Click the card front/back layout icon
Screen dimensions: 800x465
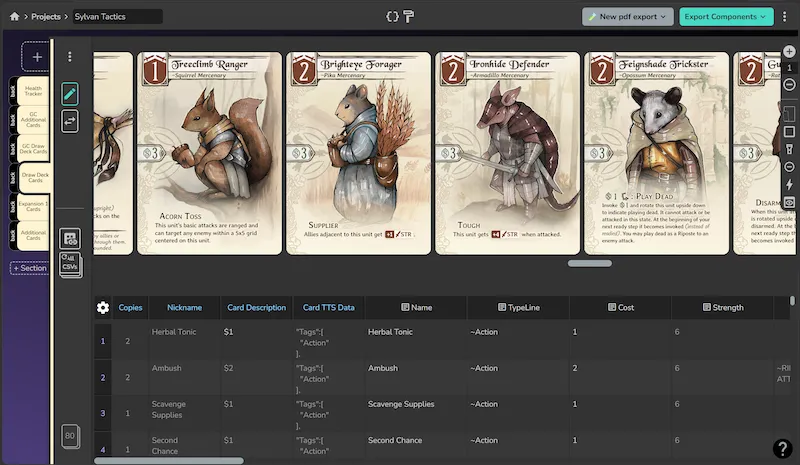[x=789, y=113]
